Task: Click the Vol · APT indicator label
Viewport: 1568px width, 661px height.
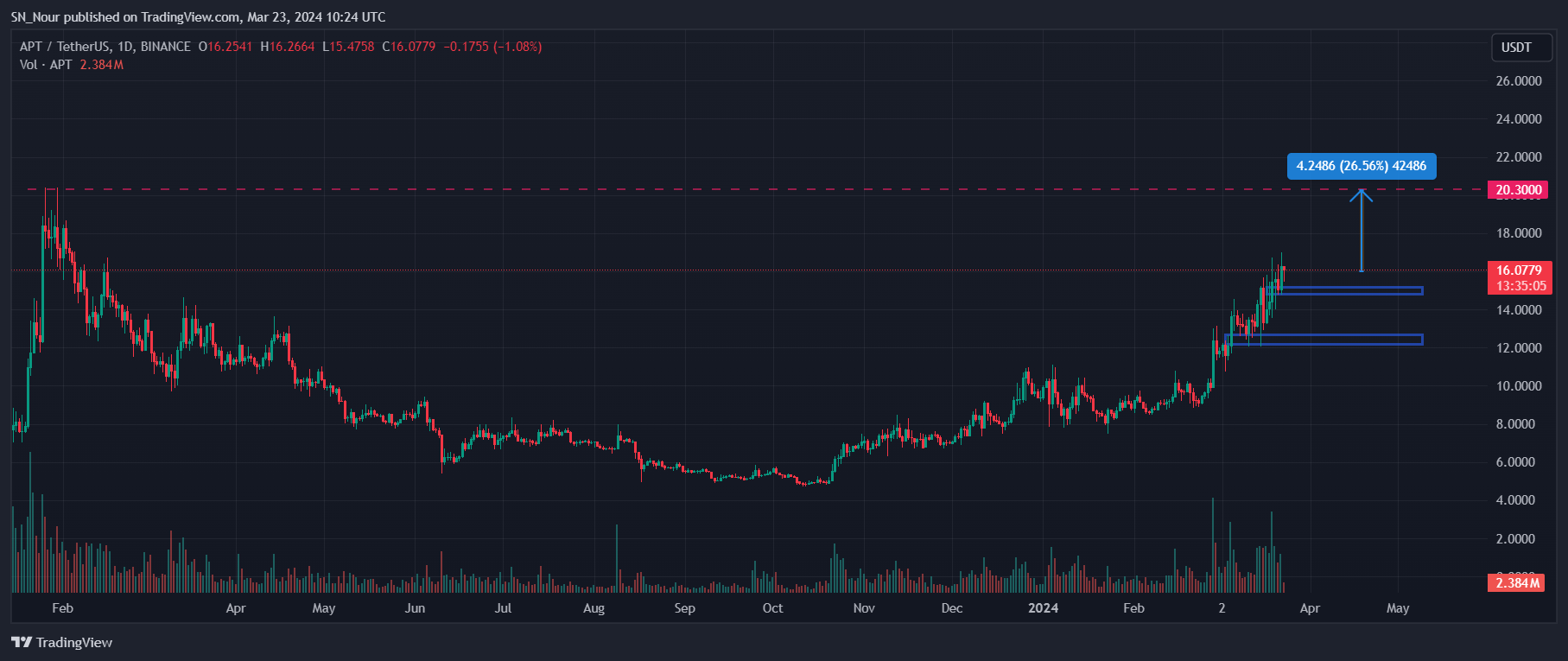Action: [46, 65]
